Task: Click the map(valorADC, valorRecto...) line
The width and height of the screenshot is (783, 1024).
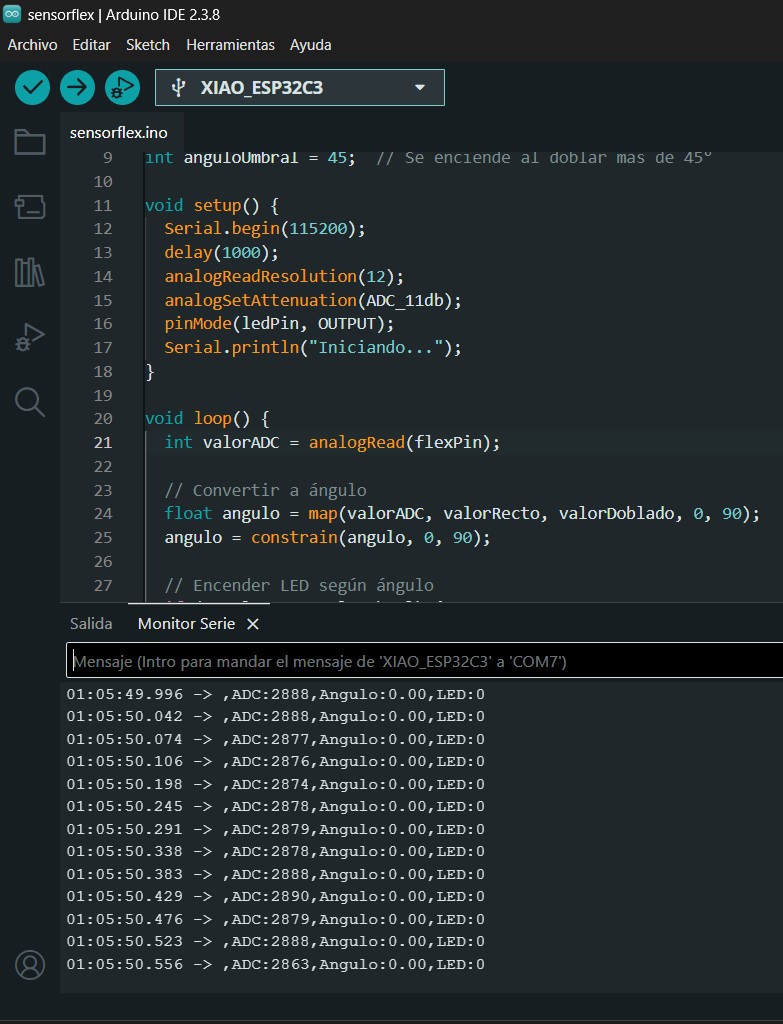Action: point(462,514)
